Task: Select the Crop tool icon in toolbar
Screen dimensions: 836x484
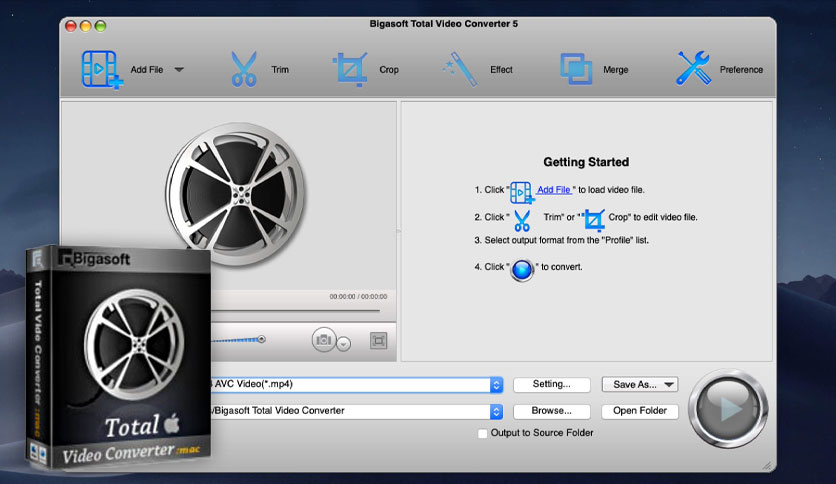Action: 350,69
